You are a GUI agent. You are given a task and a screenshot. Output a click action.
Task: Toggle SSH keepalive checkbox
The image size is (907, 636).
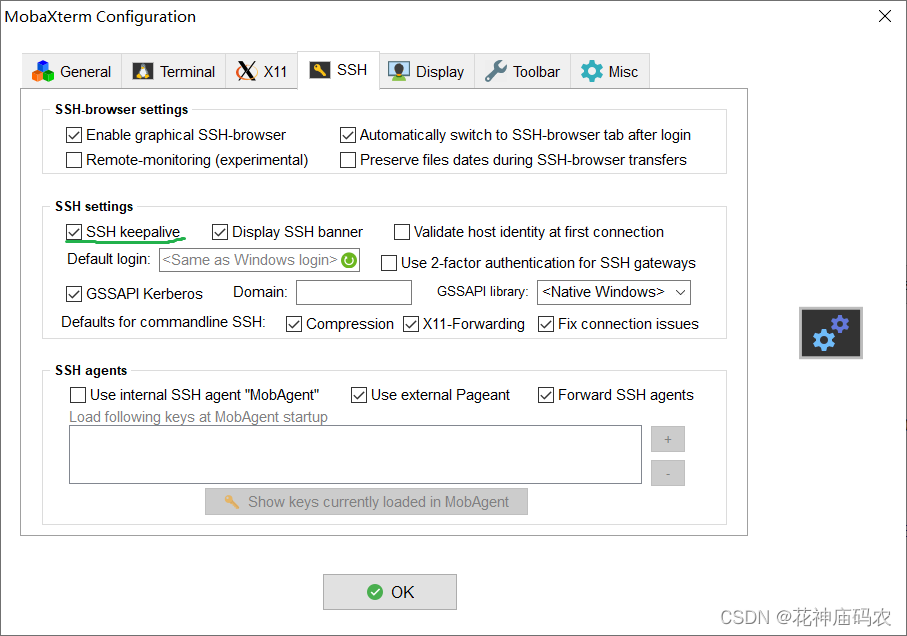(x=74, y=232)
